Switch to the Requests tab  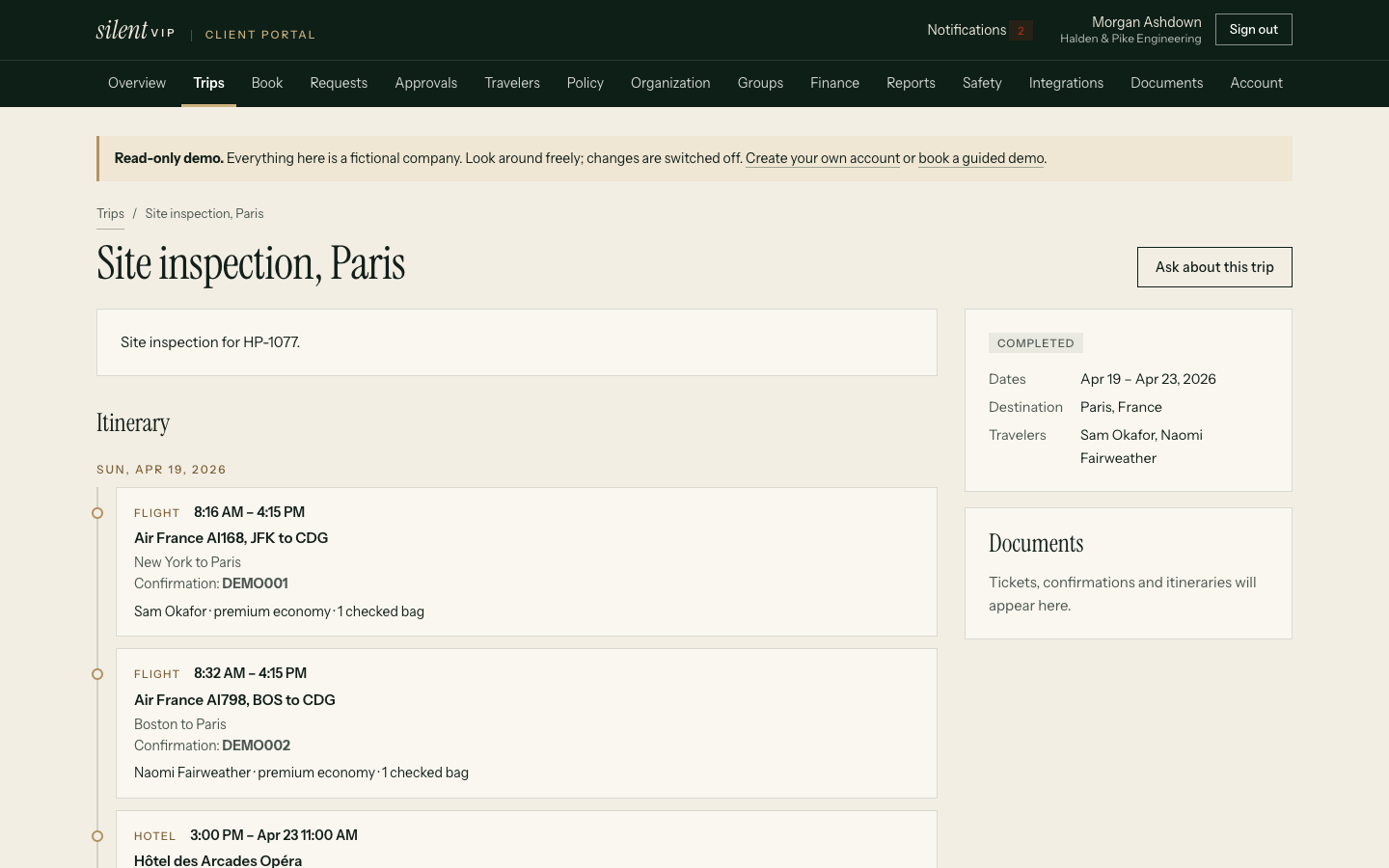click(x=339, y=83)
